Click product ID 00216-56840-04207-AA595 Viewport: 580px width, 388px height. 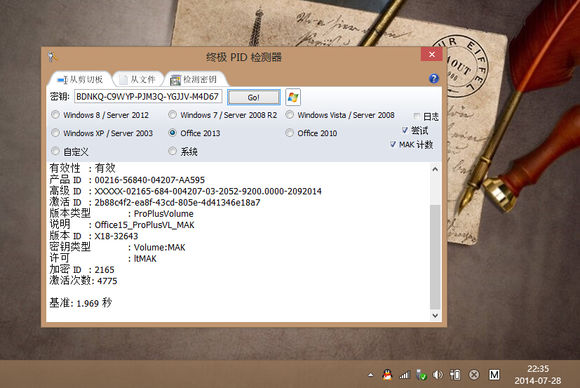point(150,180)
